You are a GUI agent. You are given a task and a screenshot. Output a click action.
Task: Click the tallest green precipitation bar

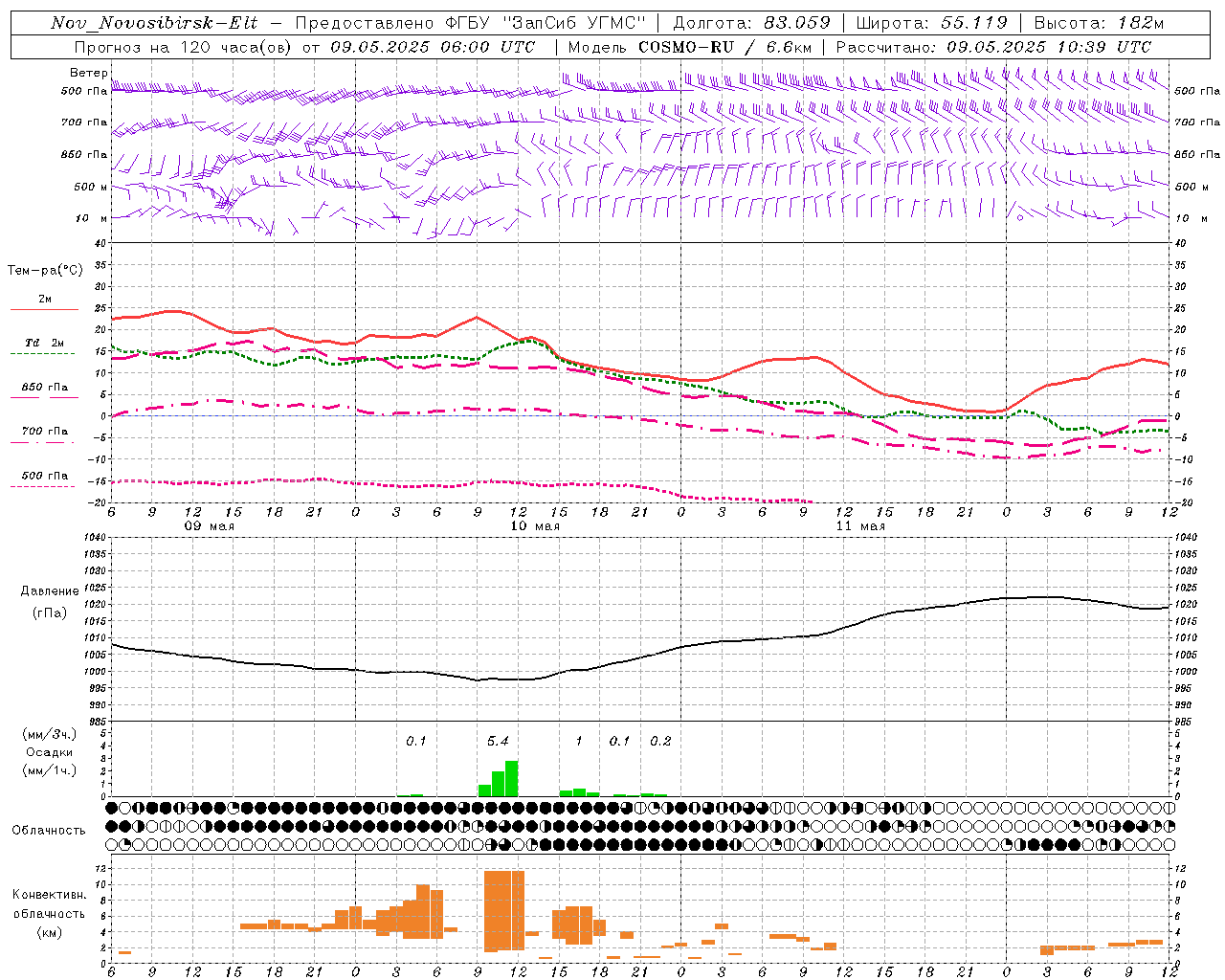point(511,779)
